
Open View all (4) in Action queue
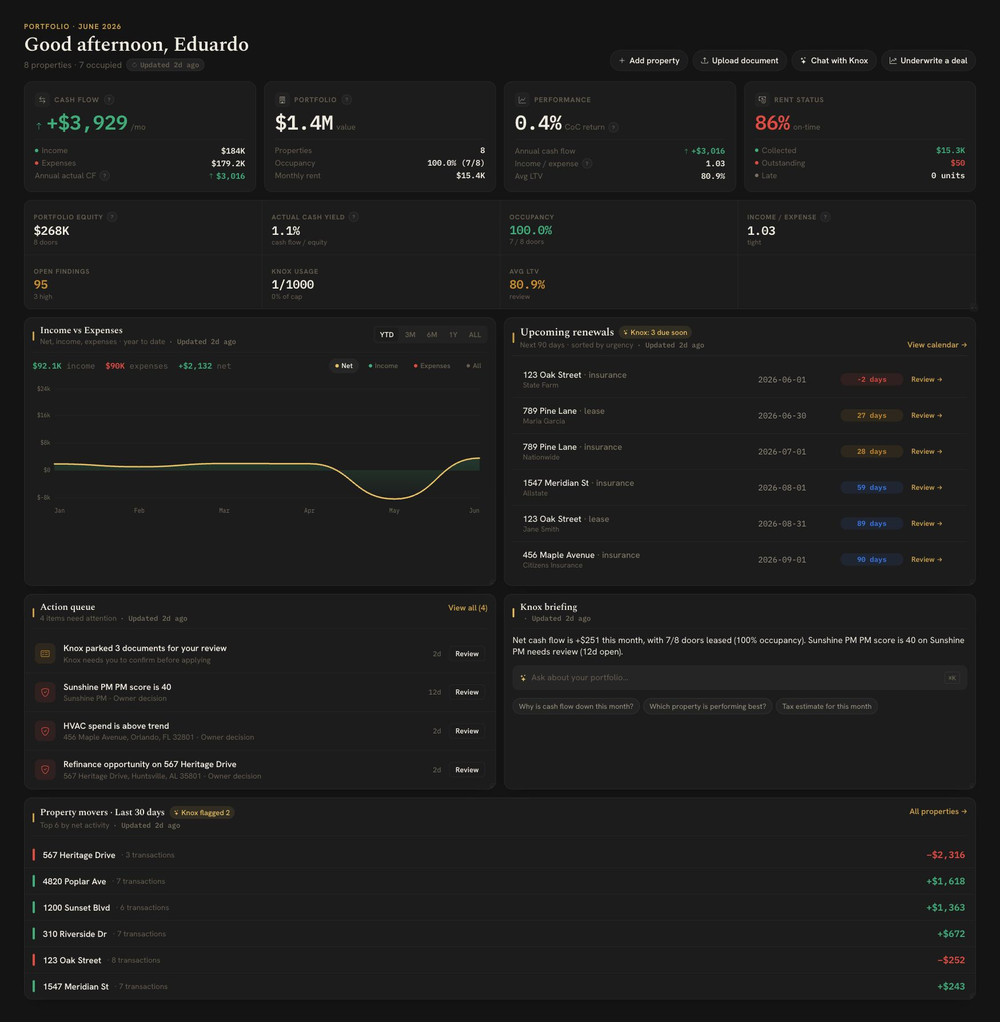[x=467, y=608]
